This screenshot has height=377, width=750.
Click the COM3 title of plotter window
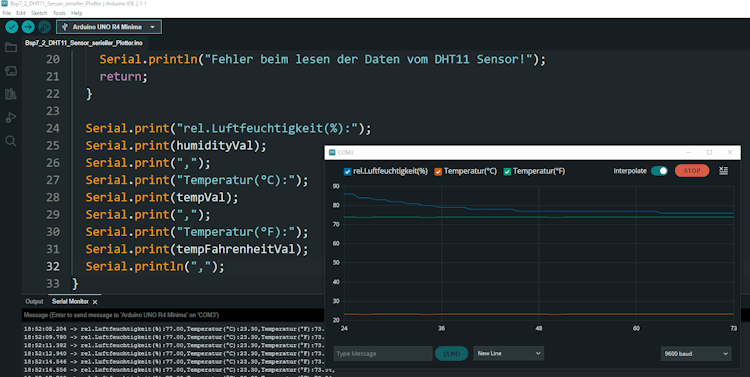pyautogui.click(x=345, y=153)
